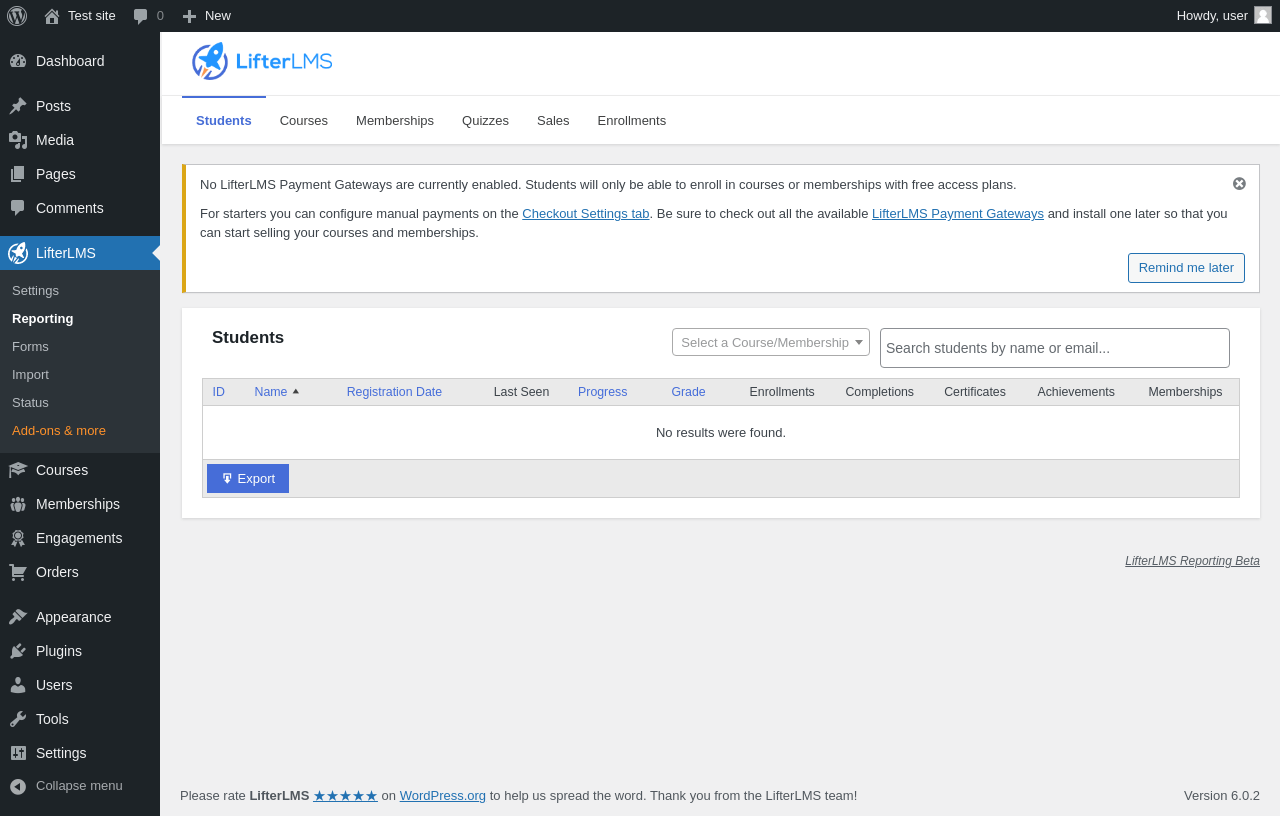1280x816 pixels.
Task: Open LifterLMS Settings submenu item
Action: (35, 291)
